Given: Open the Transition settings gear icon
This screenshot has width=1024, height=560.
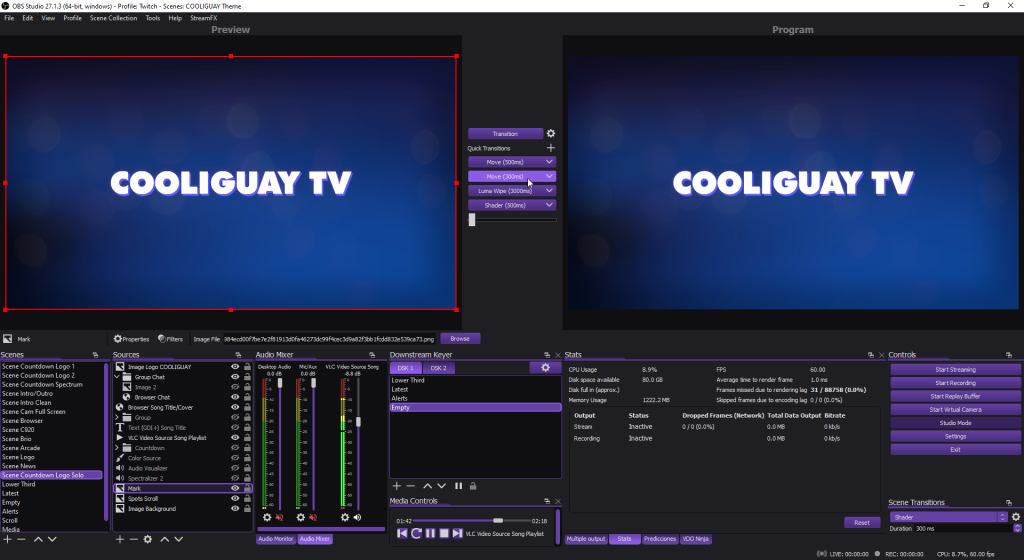Looking at the screenshot, I should 550,133.
